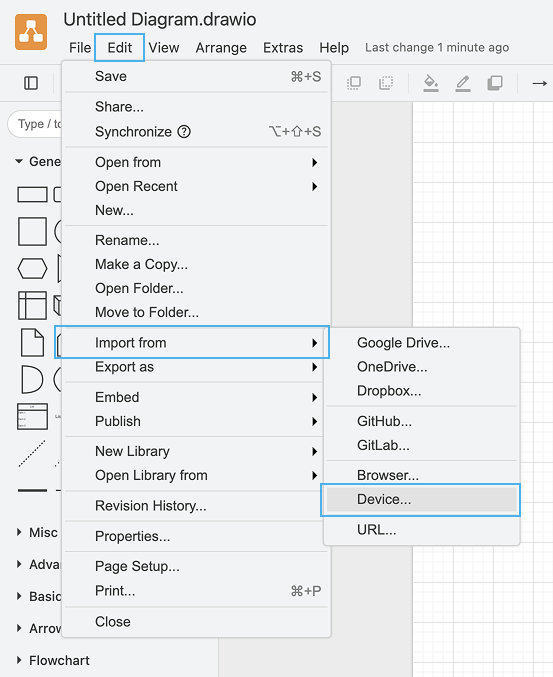Image resolution: width=553 pixels, height=677 pixels.
Task: Expand the Basic shapes section
Action: 19,596
